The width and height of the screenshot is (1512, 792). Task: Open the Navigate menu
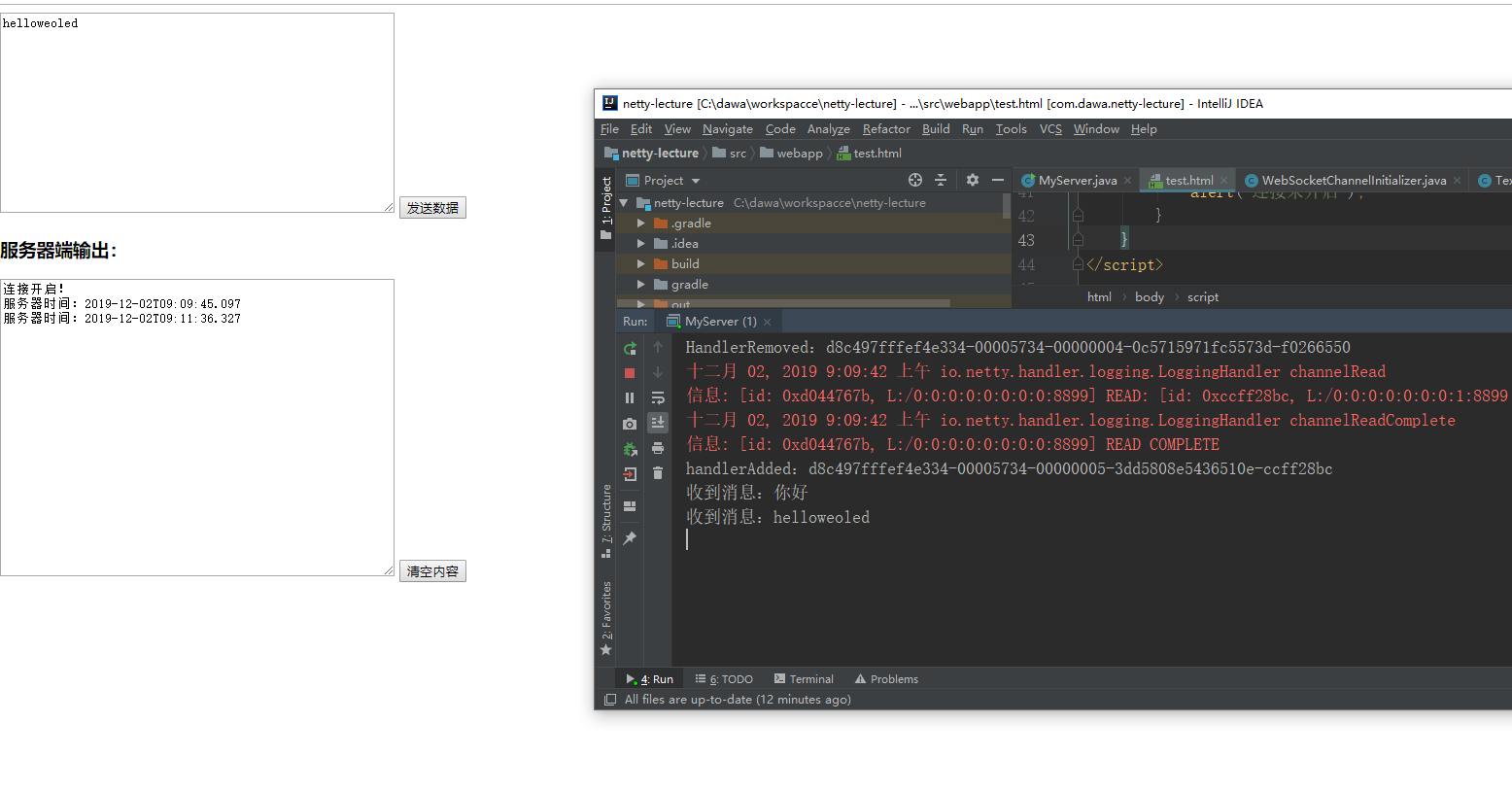(x=728, y=129)
